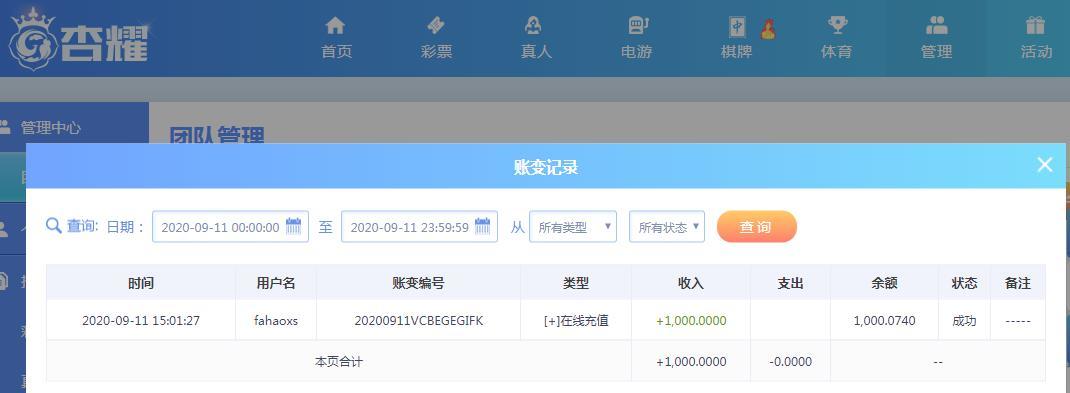Click the start date input field
Screen dimensions: 1070x393
230,227
